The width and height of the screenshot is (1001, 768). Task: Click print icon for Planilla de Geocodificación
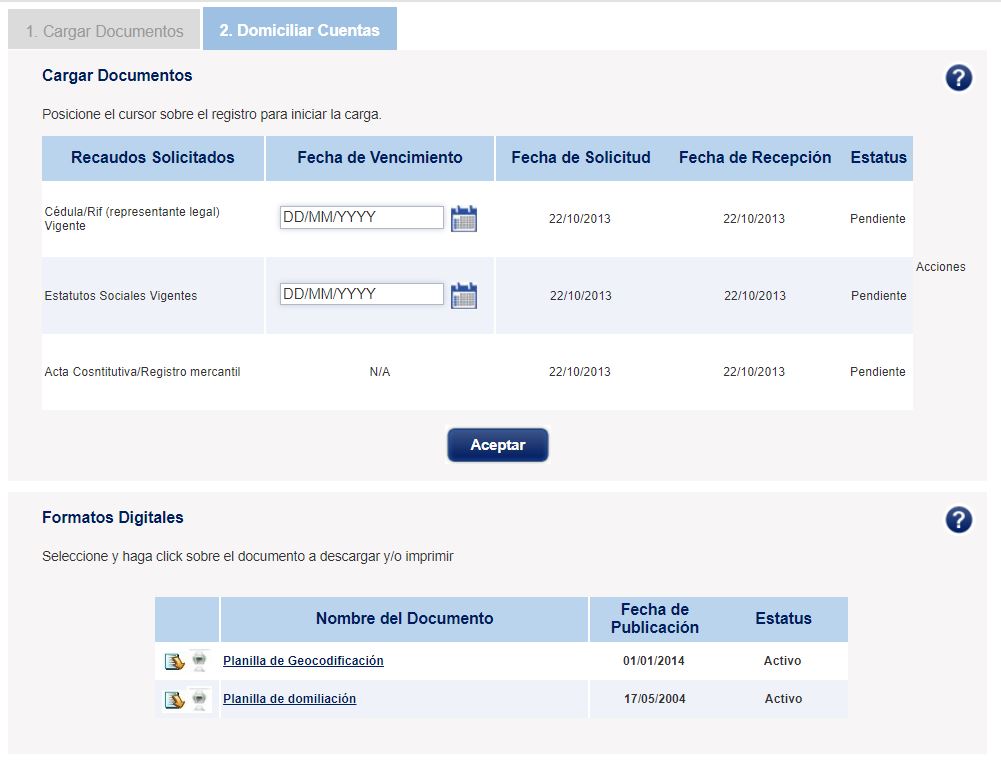click(200, 661)
